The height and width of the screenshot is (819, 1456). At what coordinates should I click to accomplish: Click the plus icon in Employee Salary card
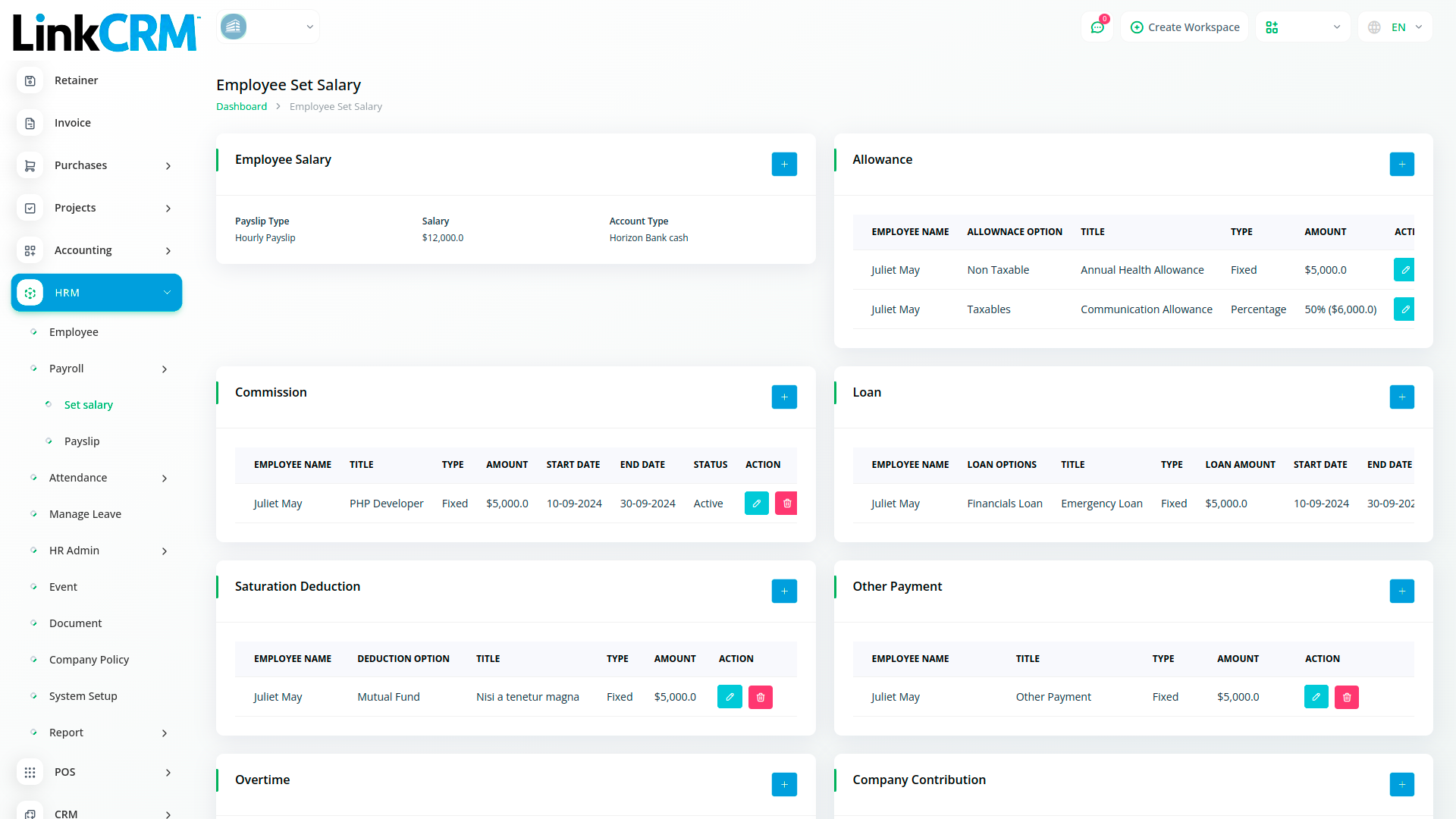pos(784,164)
